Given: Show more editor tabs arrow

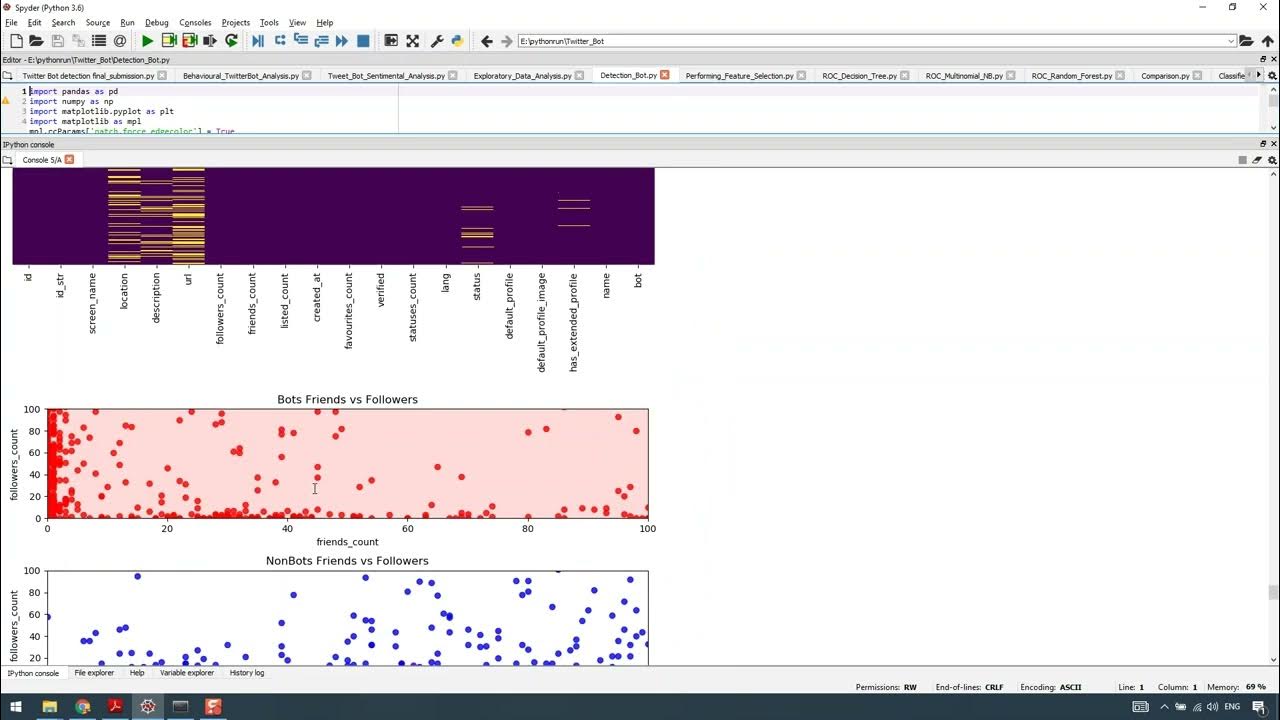Looking at the screenshot, I should [1259, 75].
